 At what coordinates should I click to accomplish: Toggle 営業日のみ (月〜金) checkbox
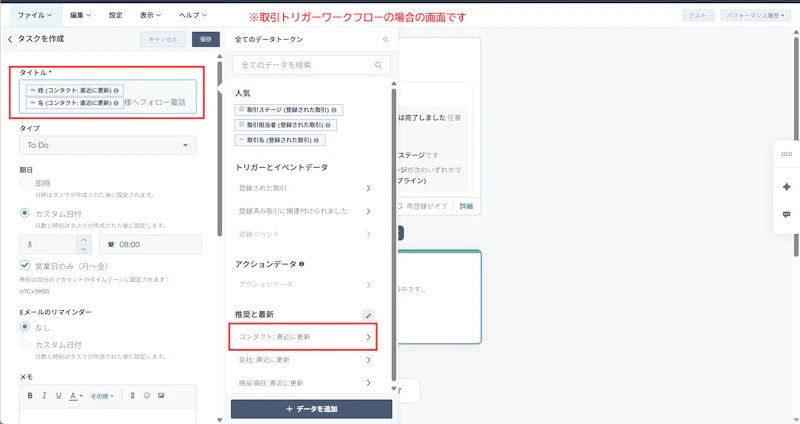pos(24,265)
